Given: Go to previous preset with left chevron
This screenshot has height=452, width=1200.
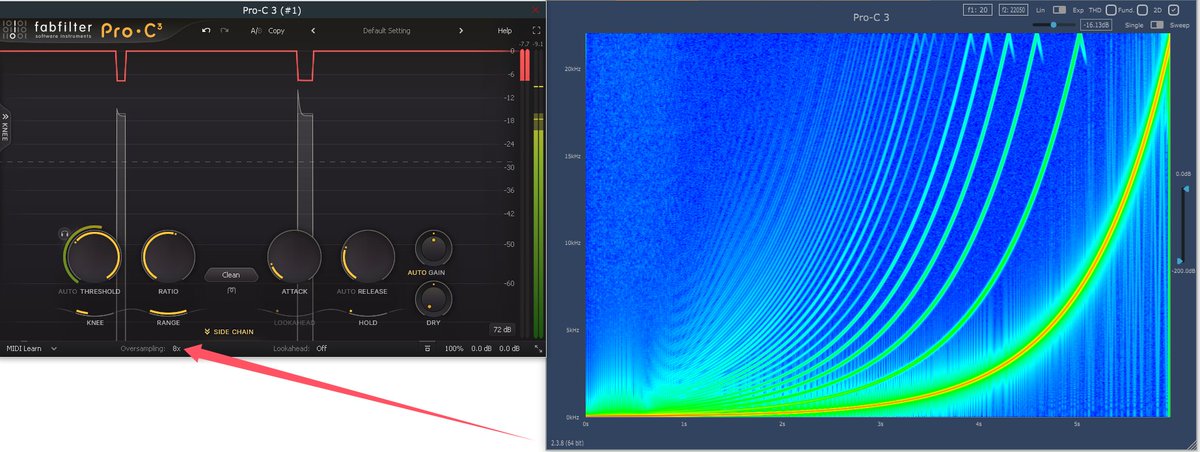Looking at the screenshot, I should point(313,31).
